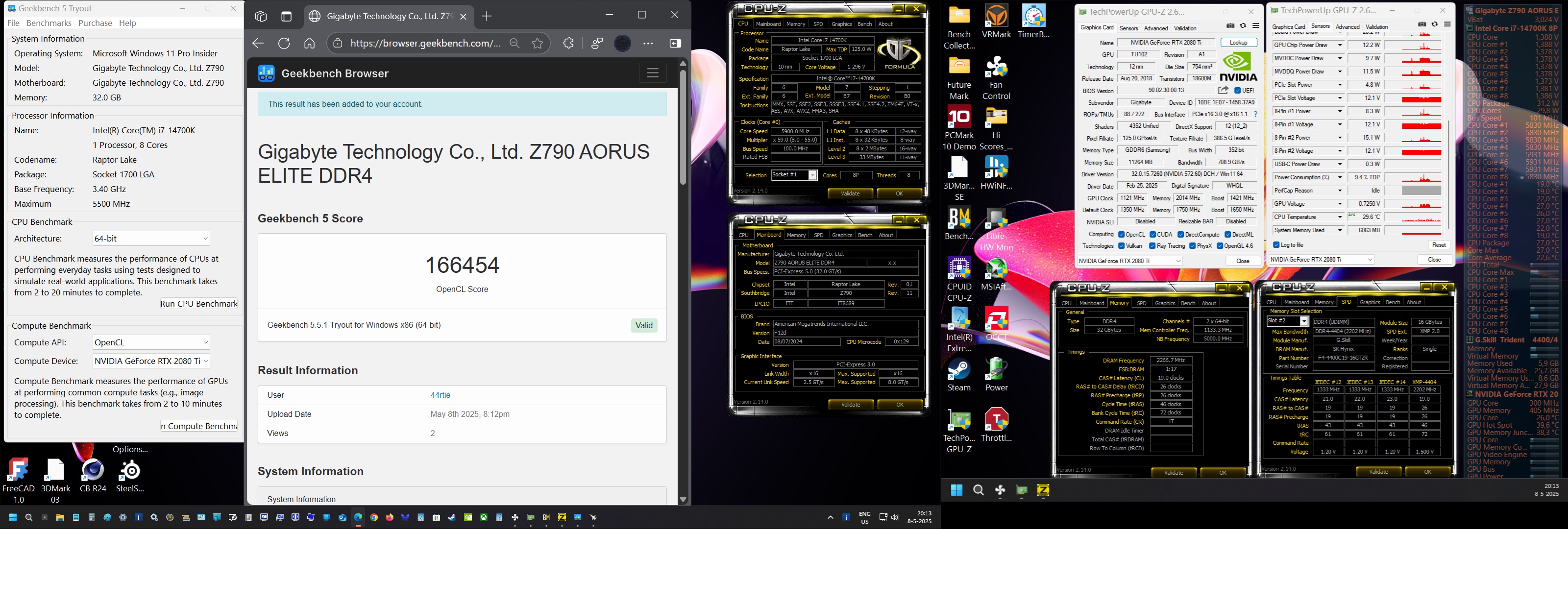Switch to Validation tab in GPU-Z Sensors window
Viewport: 1568px width, 604px height.
[x=1376, y=27]
